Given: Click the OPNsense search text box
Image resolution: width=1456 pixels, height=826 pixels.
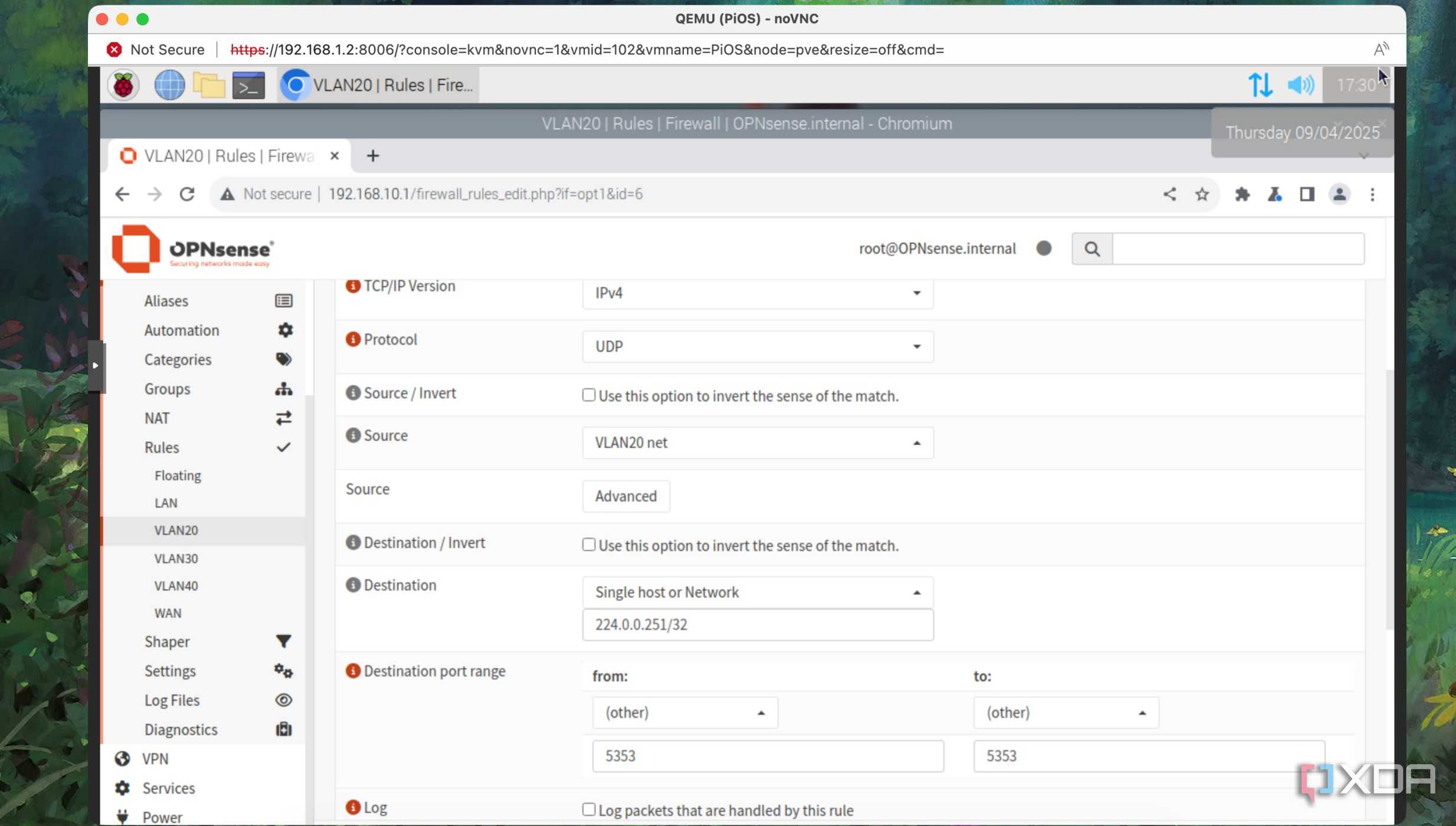Looking at the screenshot, I should (x=1238, y=249).
